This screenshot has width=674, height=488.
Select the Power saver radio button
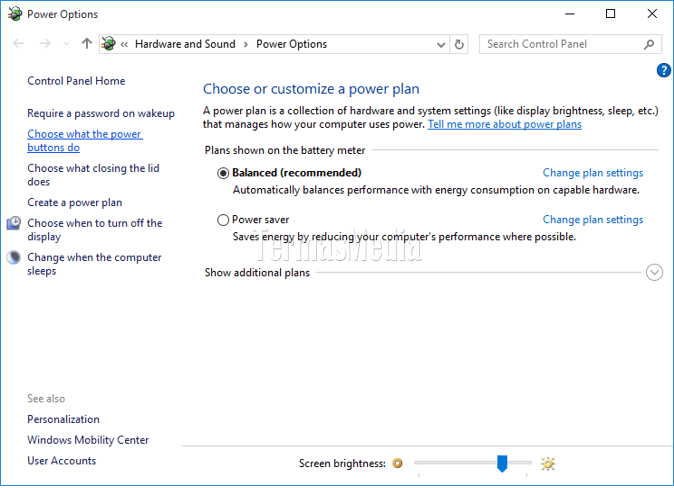click(x=223, y=220)
